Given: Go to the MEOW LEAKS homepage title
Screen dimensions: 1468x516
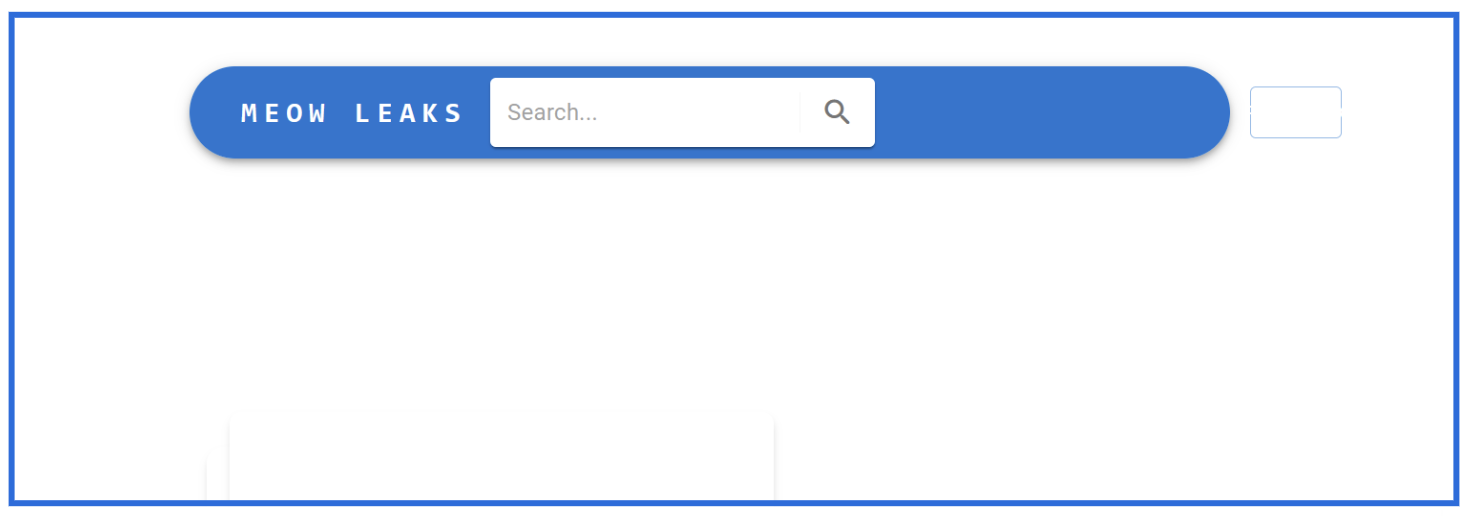Looking at the screenshot, I should click(352, 113).
